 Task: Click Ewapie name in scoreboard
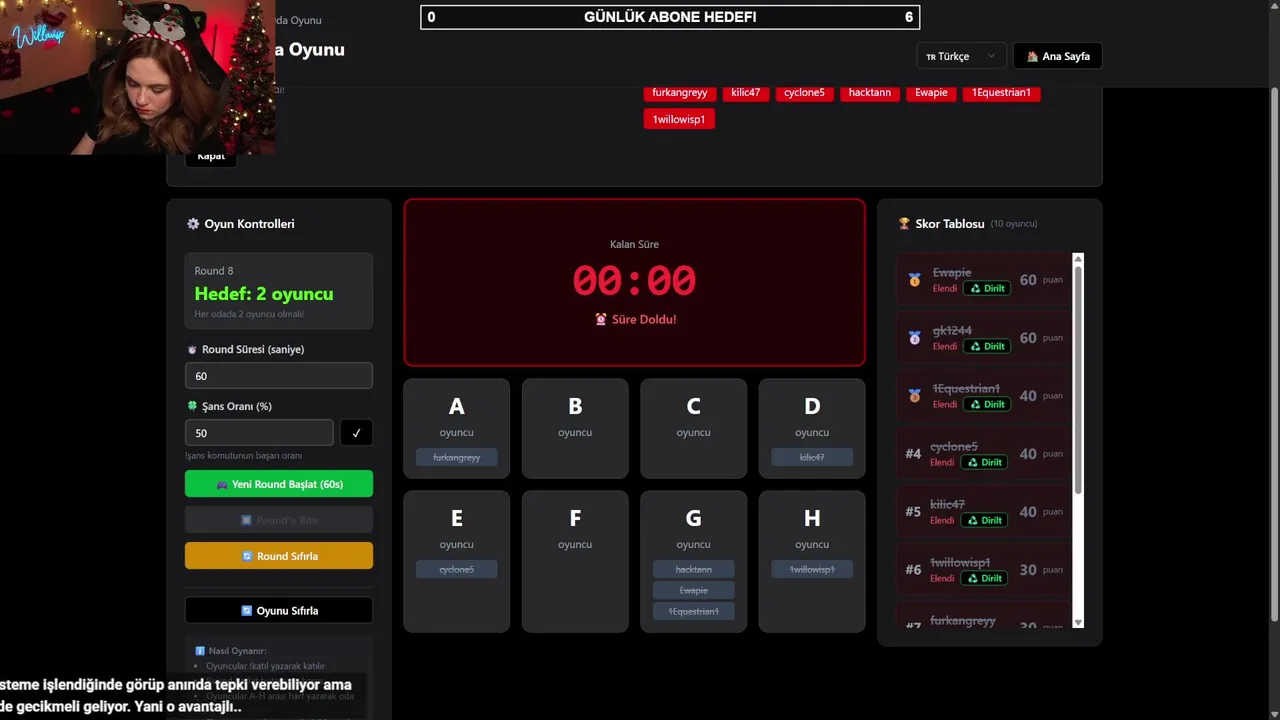click(x=952, y=272)
